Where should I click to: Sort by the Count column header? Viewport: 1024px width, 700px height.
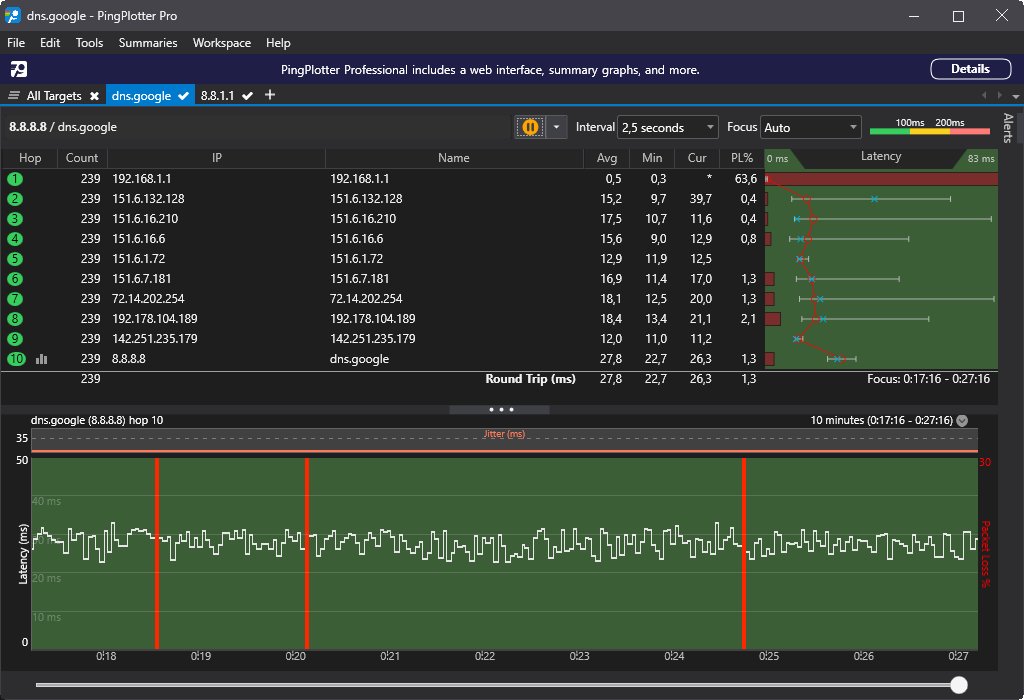pos(82,158)
